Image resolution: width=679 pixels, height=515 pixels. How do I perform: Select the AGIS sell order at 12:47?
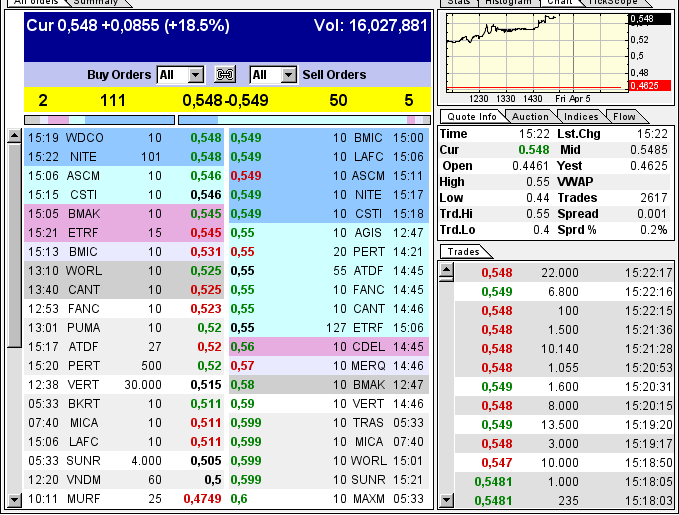[x=329, y=233]
